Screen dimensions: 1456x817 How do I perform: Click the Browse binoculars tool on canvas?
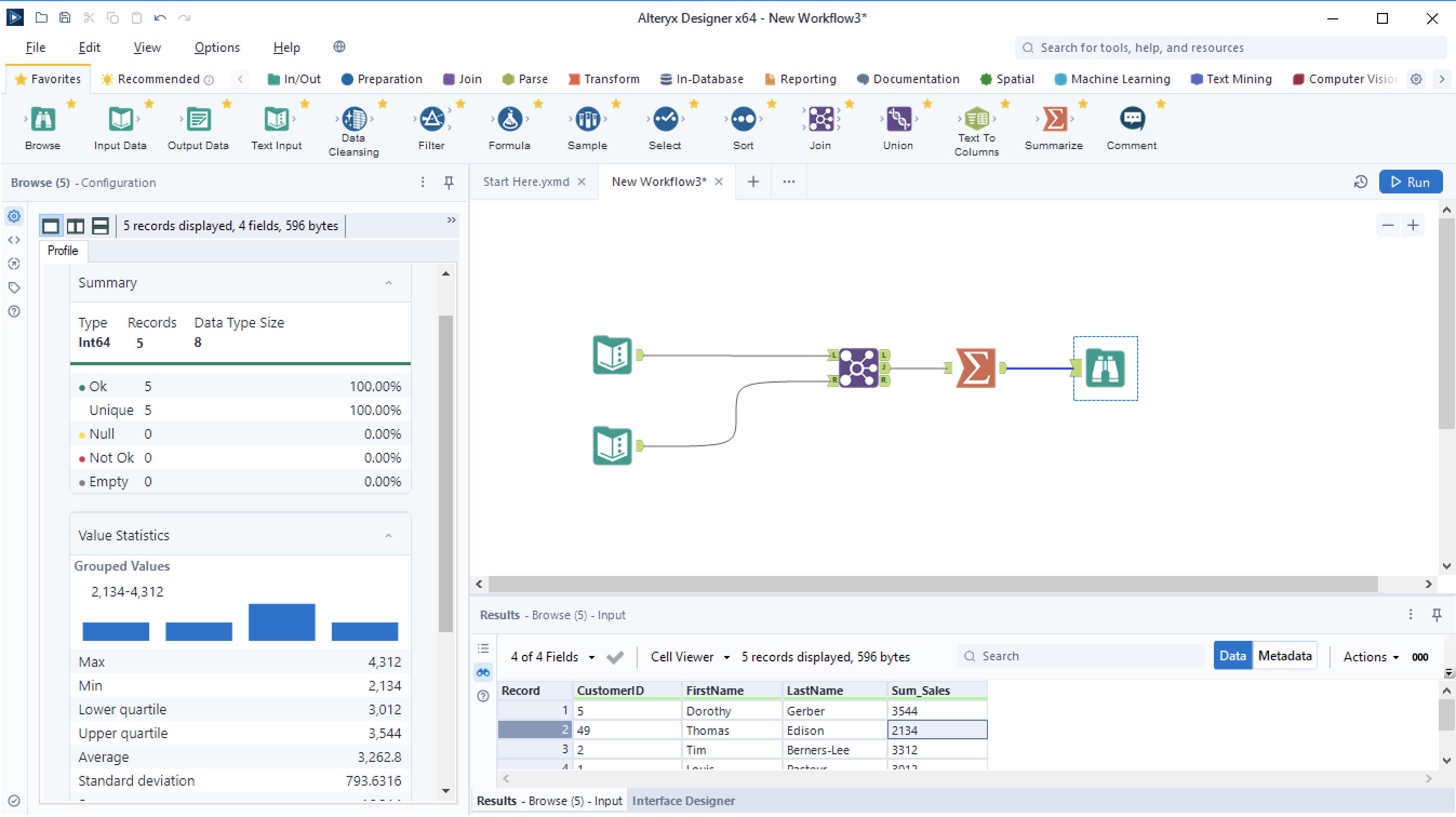[x=1105, y=369]
